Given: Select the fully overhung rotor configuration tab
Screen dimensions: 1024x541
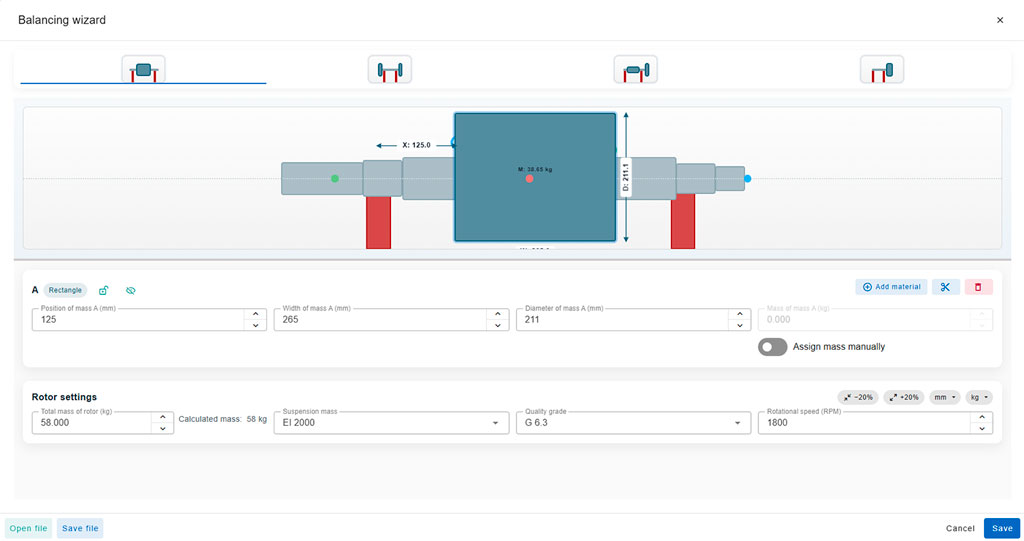Looking at the screenshot, I should [882, 69].
